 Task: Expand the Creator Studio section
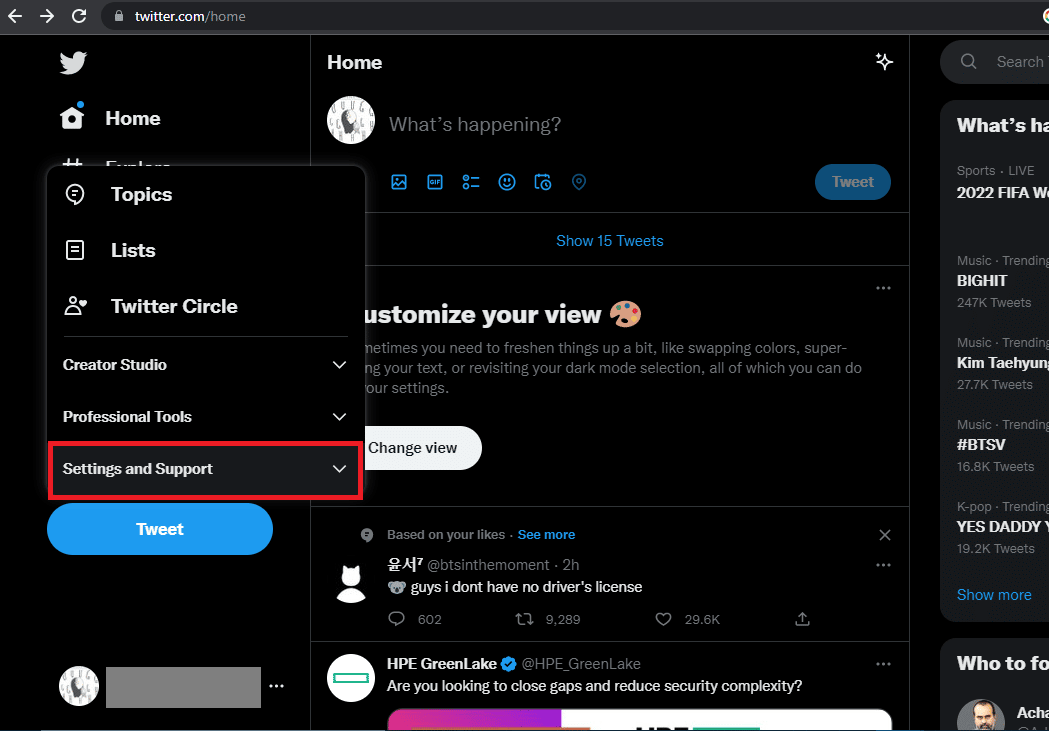click(x=205, y=364)
